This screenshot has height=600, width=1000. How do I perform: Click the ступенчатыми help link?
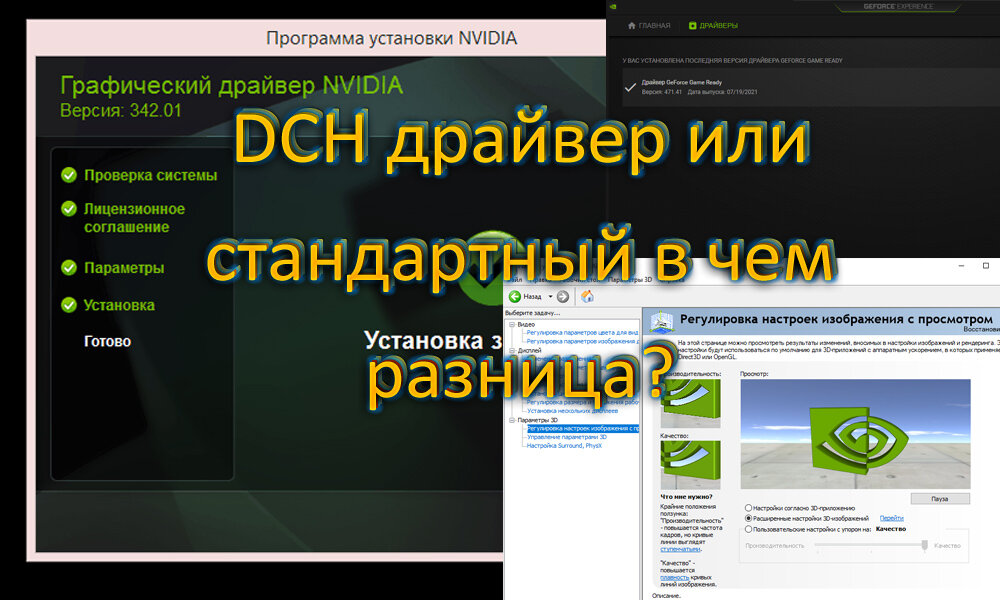tap(680, 549)
